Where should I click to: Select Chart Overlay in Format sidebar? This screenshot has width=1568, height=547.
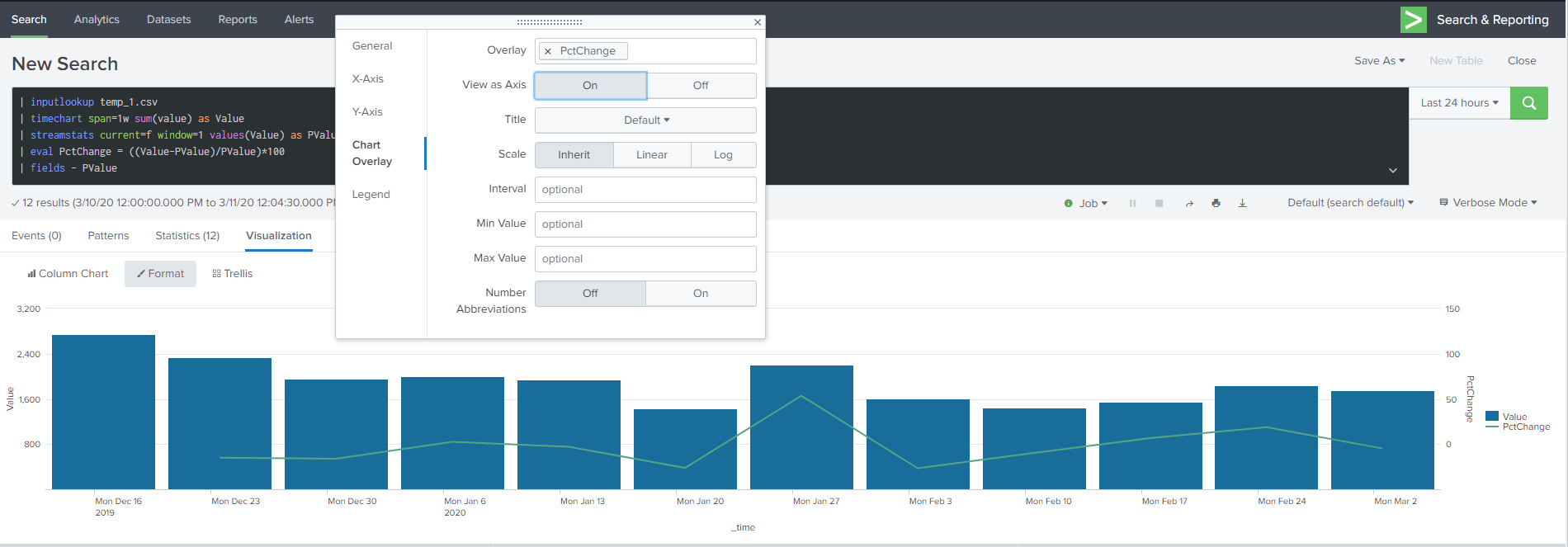tap(372, 153)
